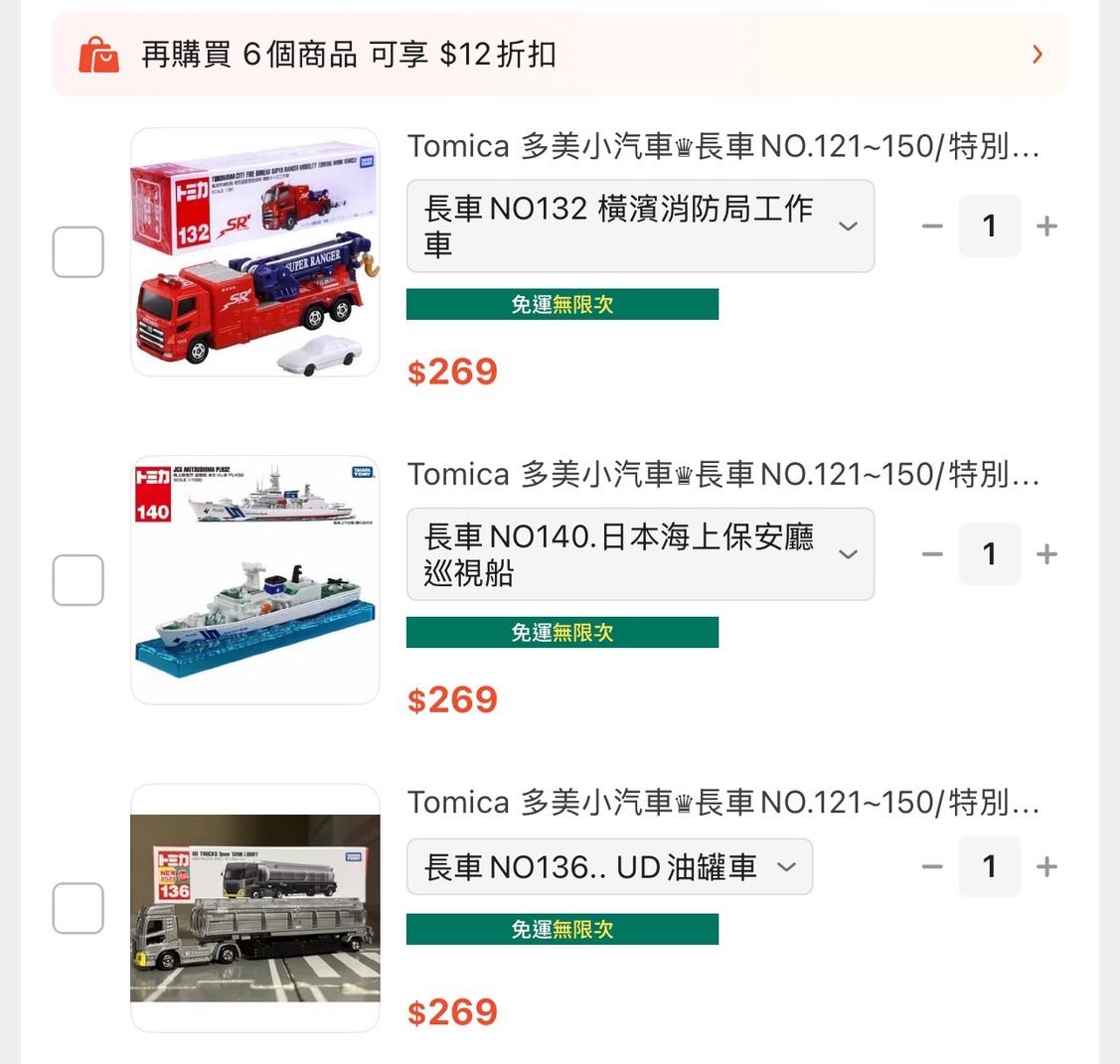Decrease quantity of the 日本海上保安廳巡視船 item
Viewport: 1120px width, 1064px height.
932,554
